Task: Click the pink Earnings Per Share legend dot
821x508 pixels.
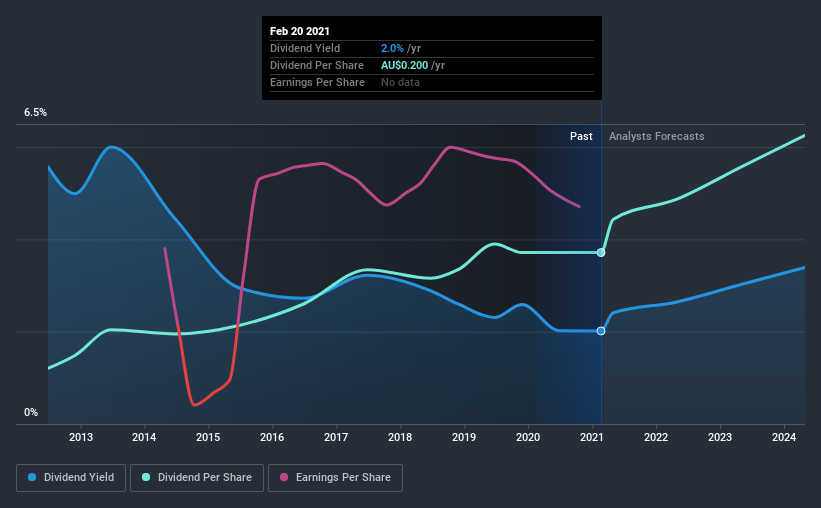Action: [284, 477]
